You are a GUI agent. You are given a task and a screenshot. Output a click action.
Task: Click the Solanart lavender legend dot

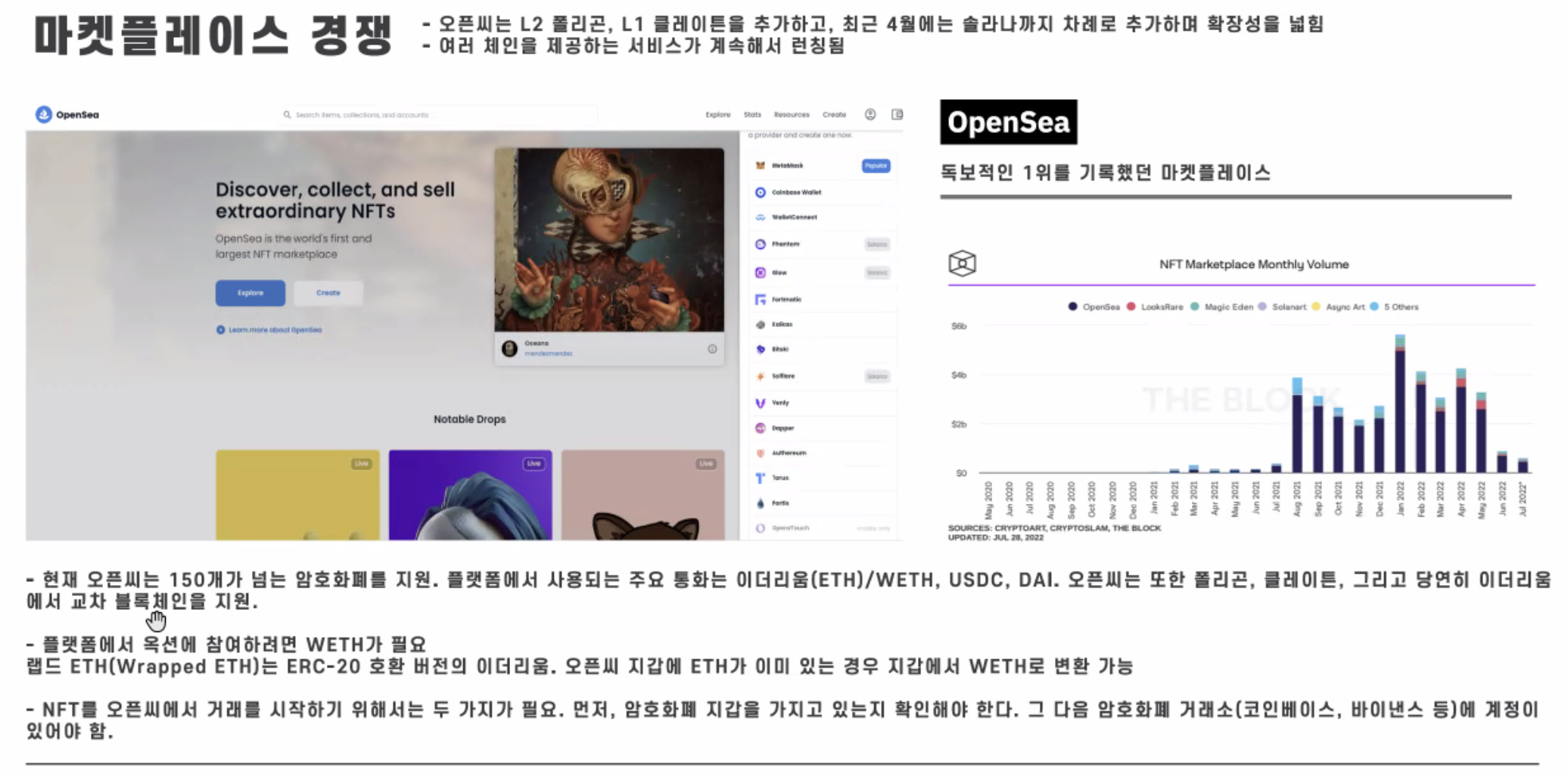click(1262, 307)
